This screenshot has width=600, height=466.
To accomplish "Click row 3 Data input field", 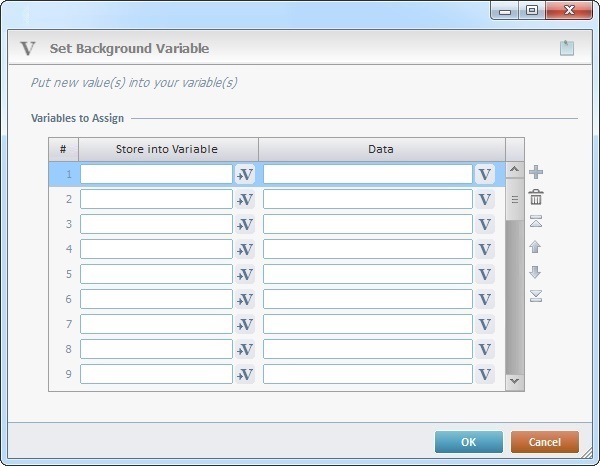I will pyautogui.click(x=367, y=224).
